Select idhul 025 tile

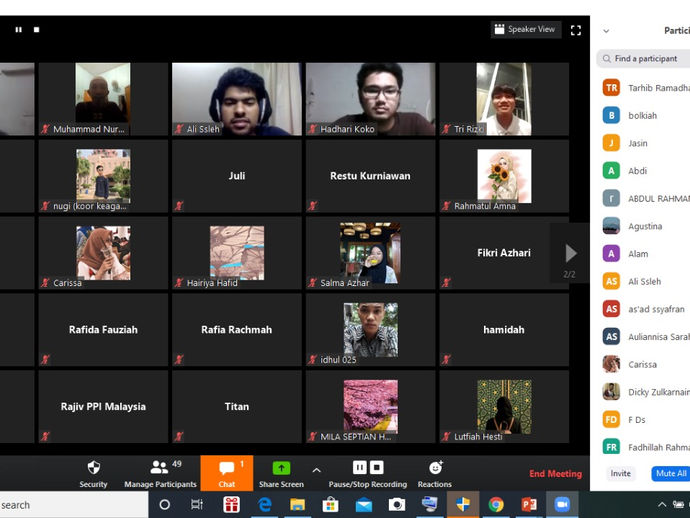[x=371, y=330]
